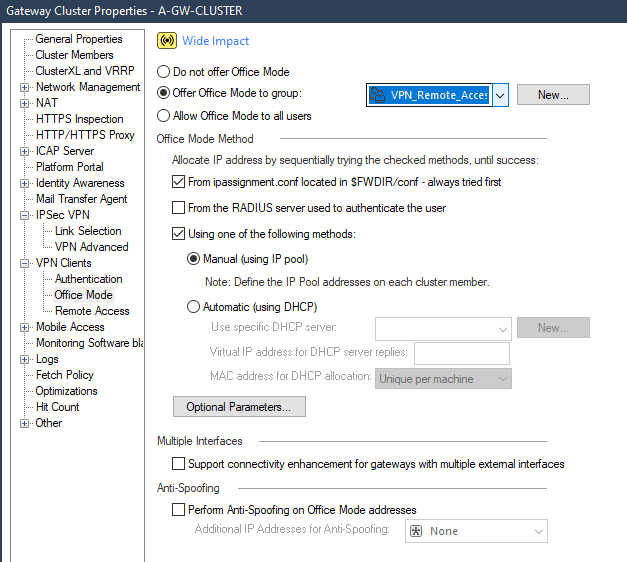627x562 pixels.
Task: Click the asterisk icon beside None
Action: [x=416, y=531]
